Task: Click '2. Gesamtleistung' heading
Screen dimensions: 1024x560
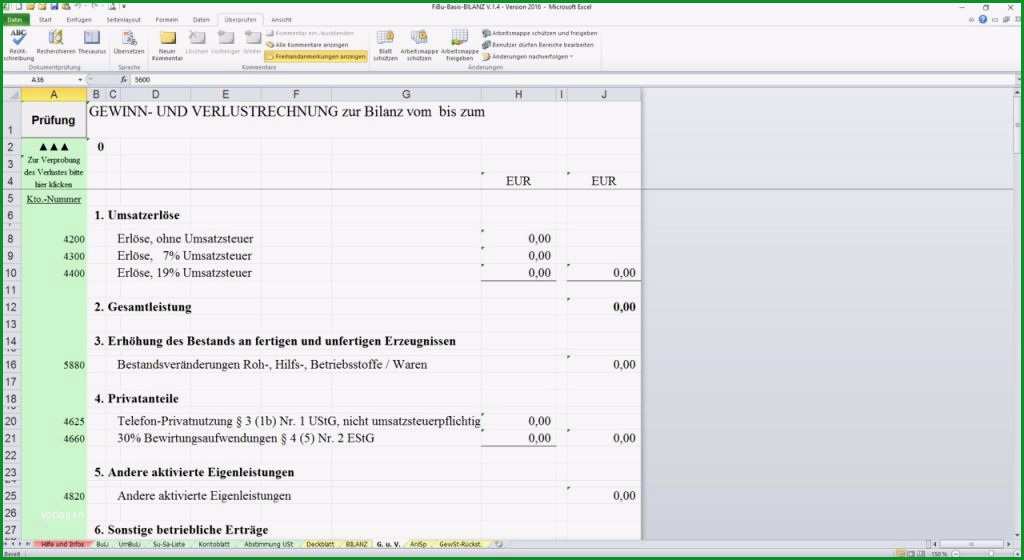Action: pyautogui.click(x=142, y=307)
